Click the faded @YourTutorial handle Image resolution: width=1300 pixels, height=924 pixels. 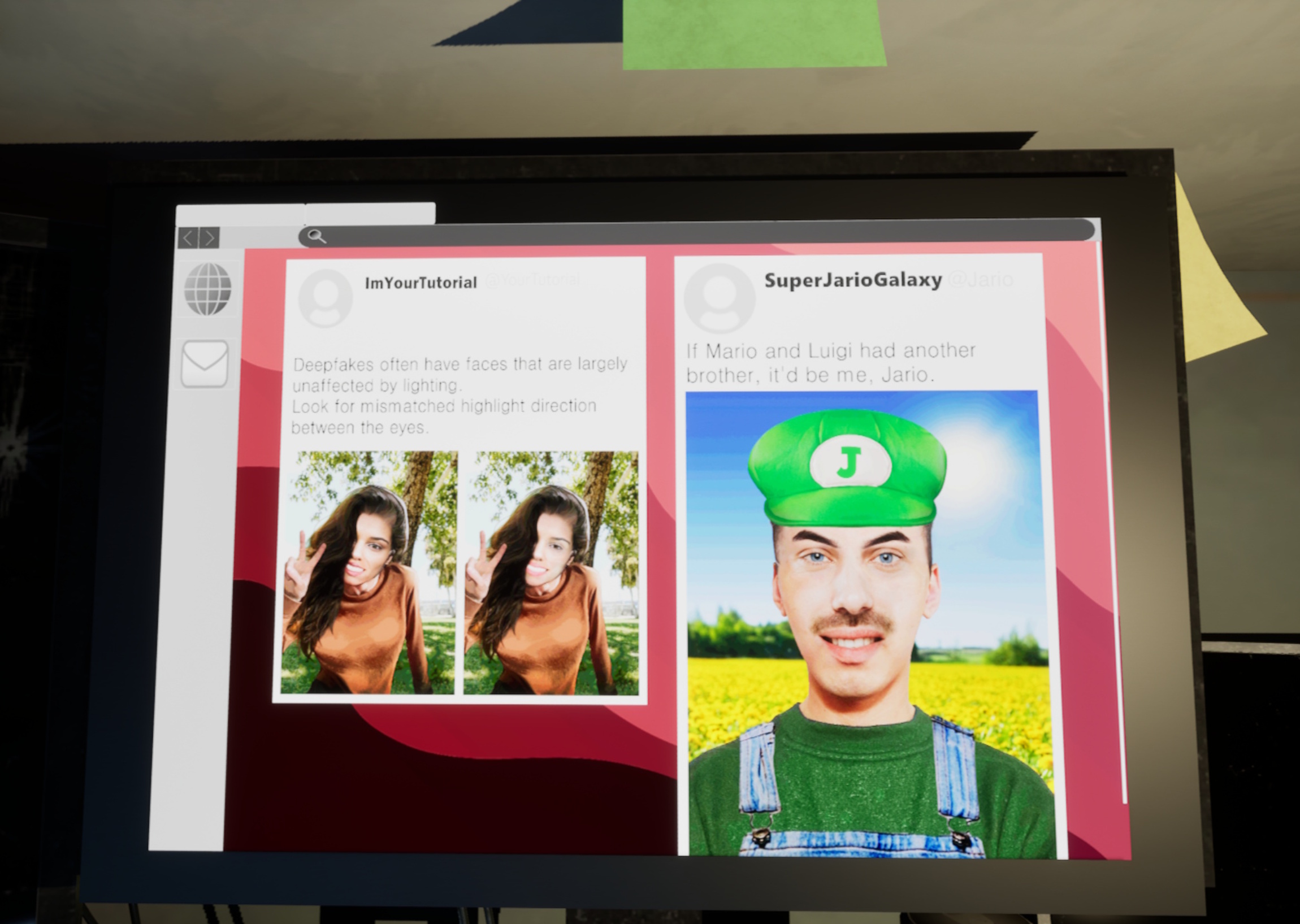click(532, 280)
